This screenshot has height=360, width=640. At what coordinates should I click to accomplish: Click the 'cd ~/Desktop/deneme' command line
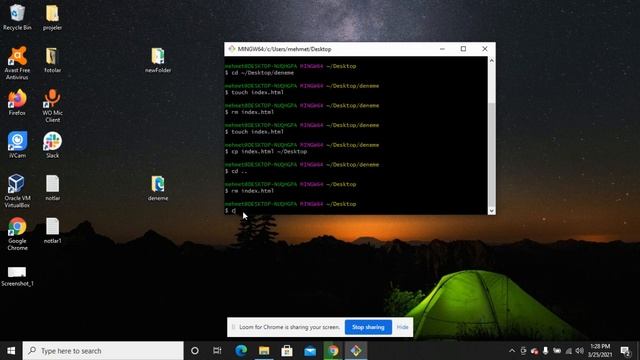pyautogui.click(x=259, y=73)
